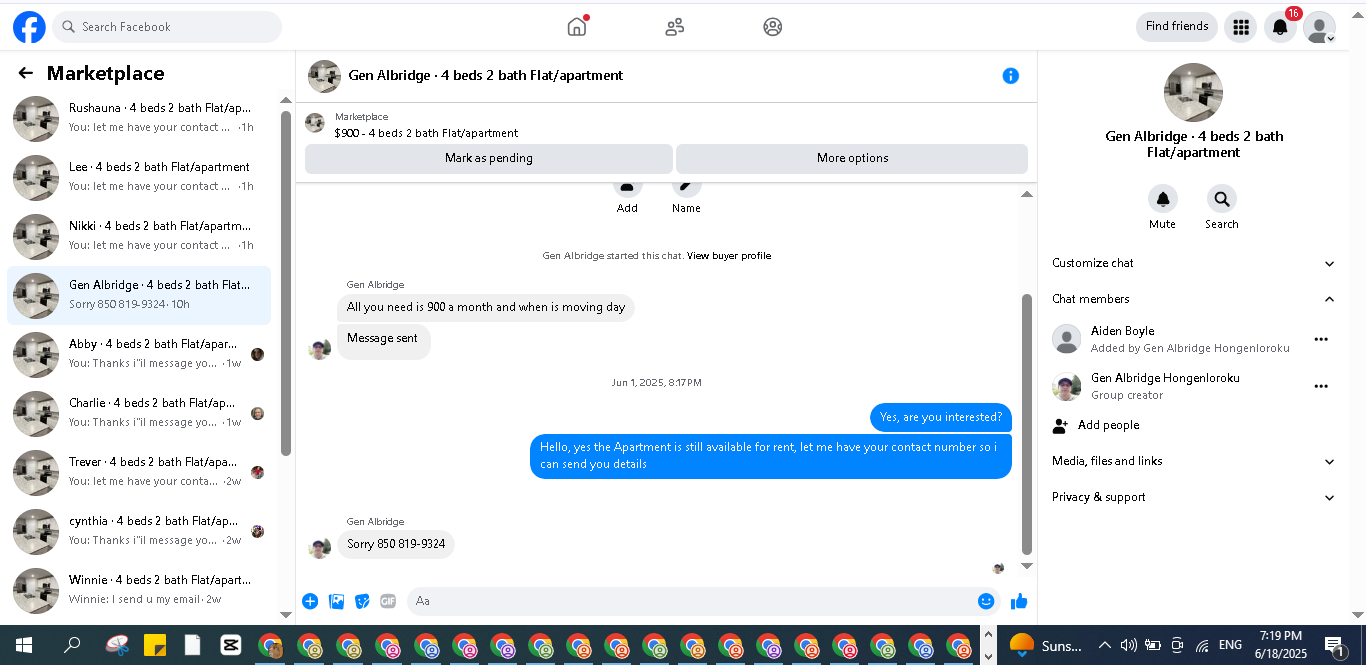Click Find friends button

coord(1177,26)
